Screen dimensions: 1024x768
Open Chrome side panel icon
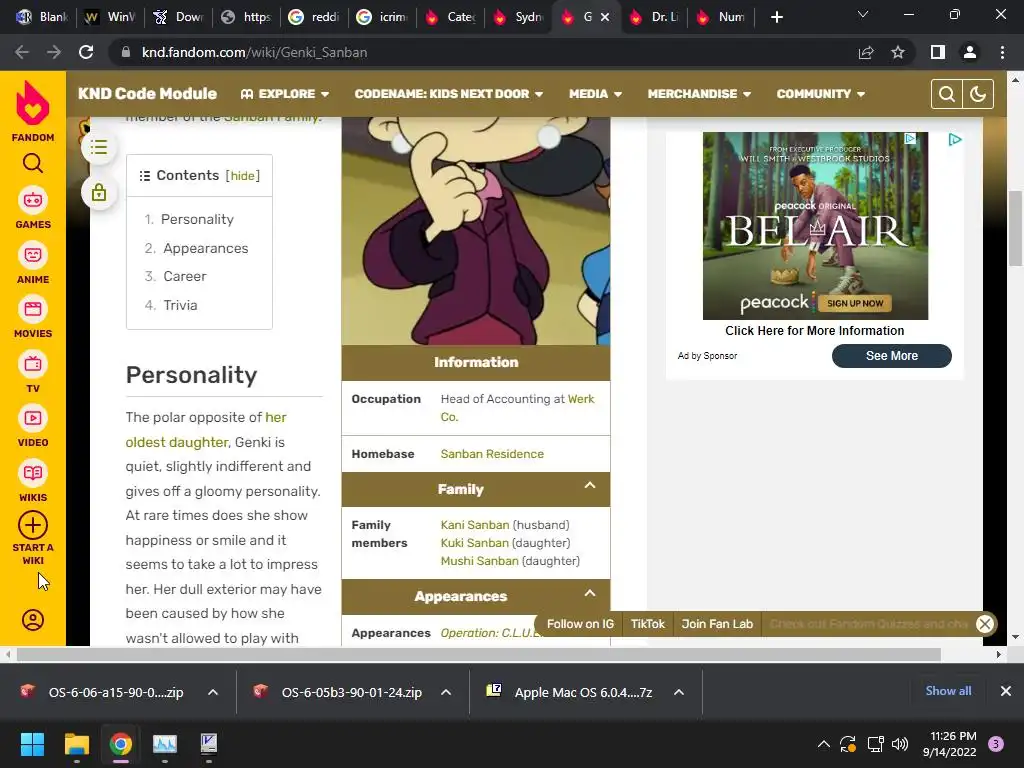[x=938, y=52]
